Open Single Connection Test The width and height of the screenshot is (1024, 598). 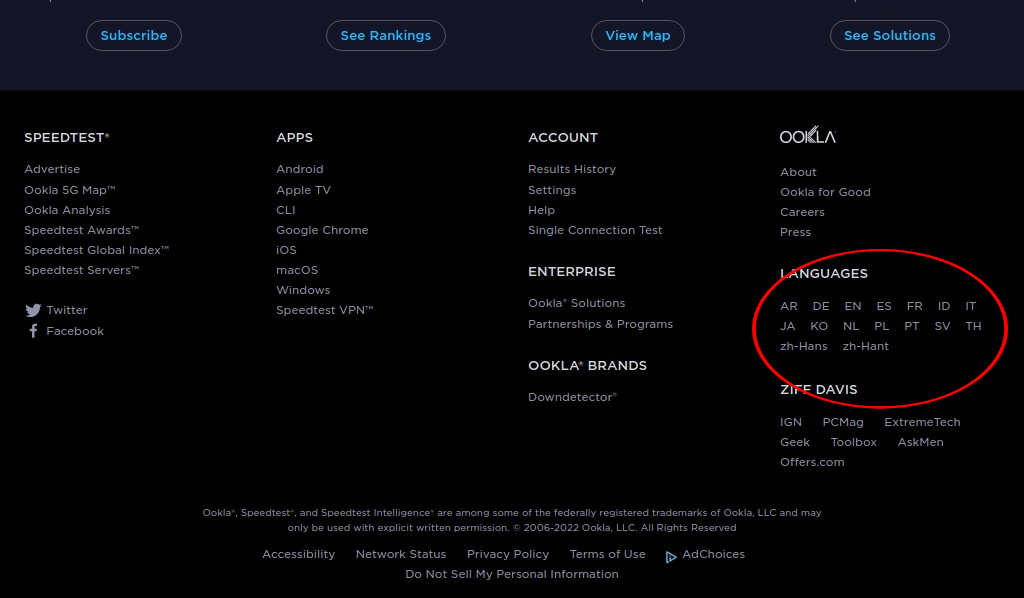coord(595,230)
